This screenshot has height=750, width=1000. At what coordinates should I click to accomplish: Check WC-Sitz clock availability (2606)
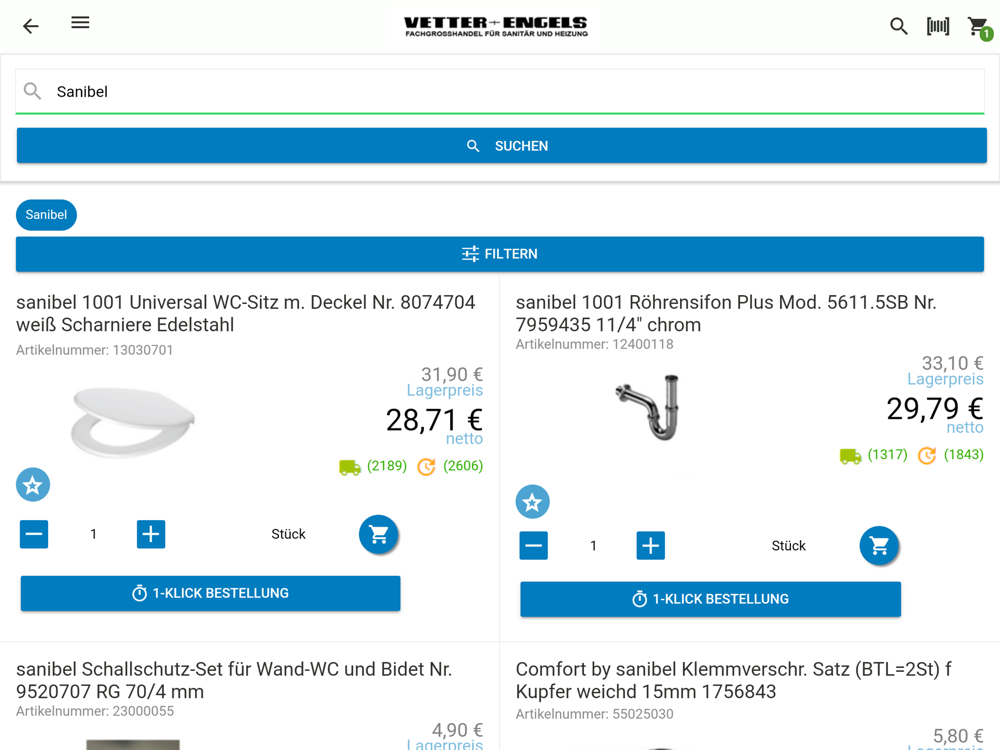450,466
